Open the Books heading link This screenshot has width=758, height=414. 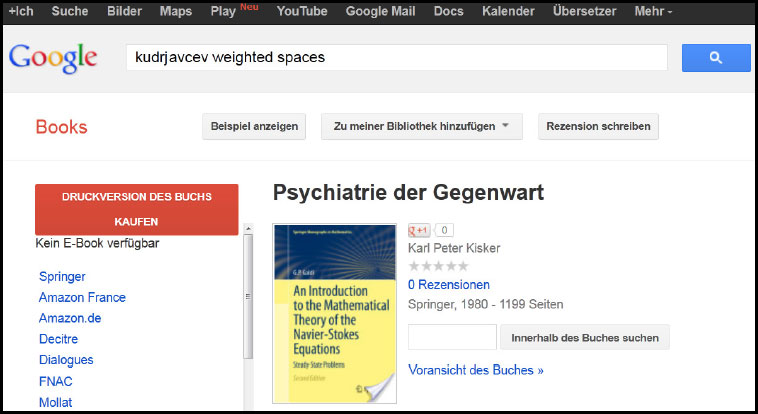(x=61, y=127)
